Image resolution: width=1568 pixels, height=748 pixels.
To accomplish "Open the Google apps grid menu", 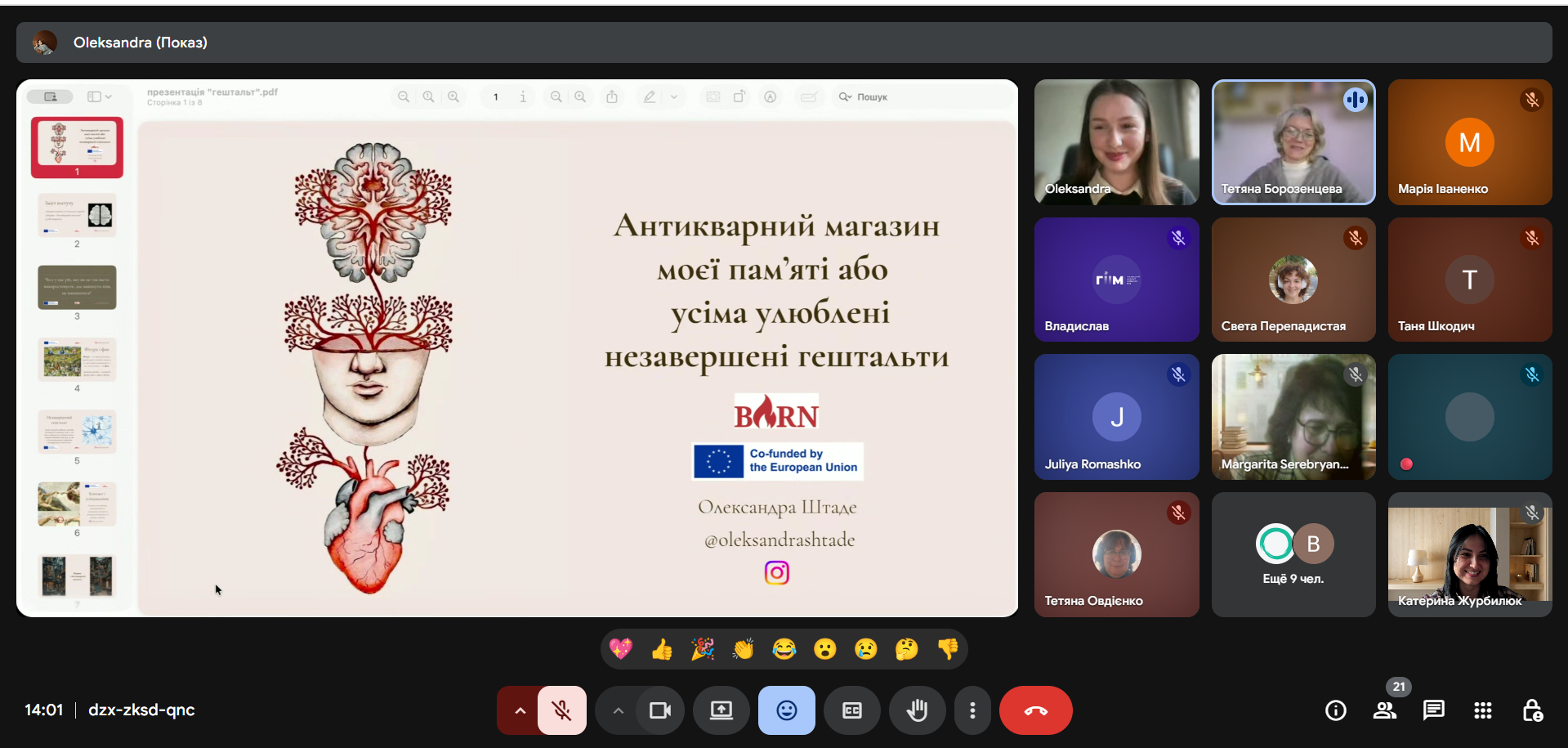I will [1482, 710].
